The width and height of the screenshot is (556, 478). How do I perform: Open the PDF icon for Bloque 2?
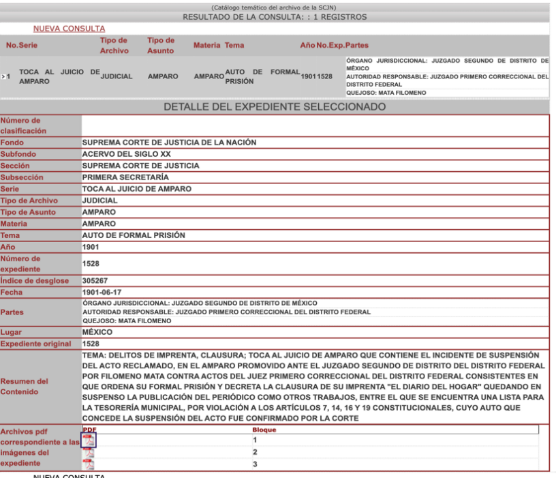point(88,452)
